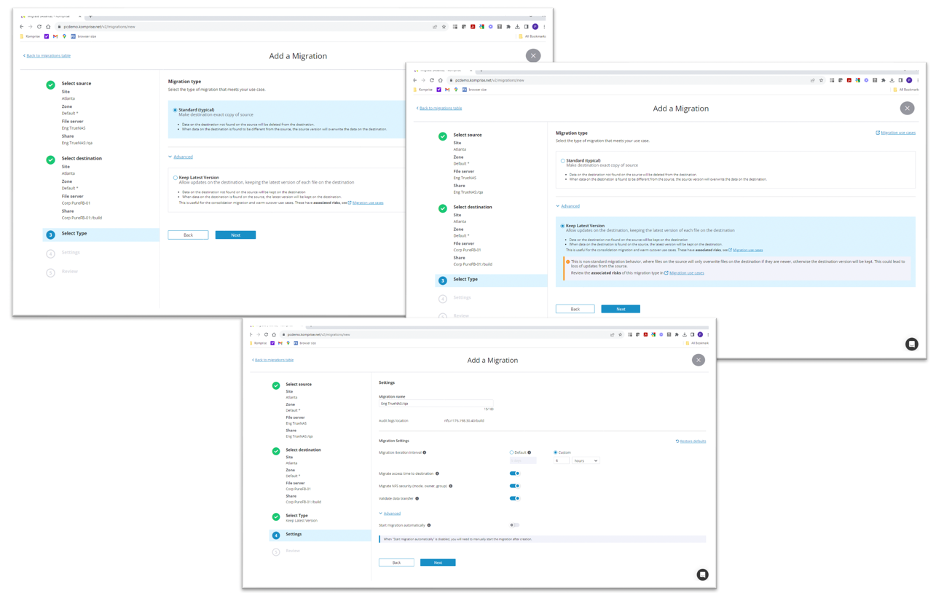Collapse Advanced section below the orange risk warning's page heading
Image resolution: width=936 pixels, height=594 pixels.
pyautogui.click(x=570, y=205)
